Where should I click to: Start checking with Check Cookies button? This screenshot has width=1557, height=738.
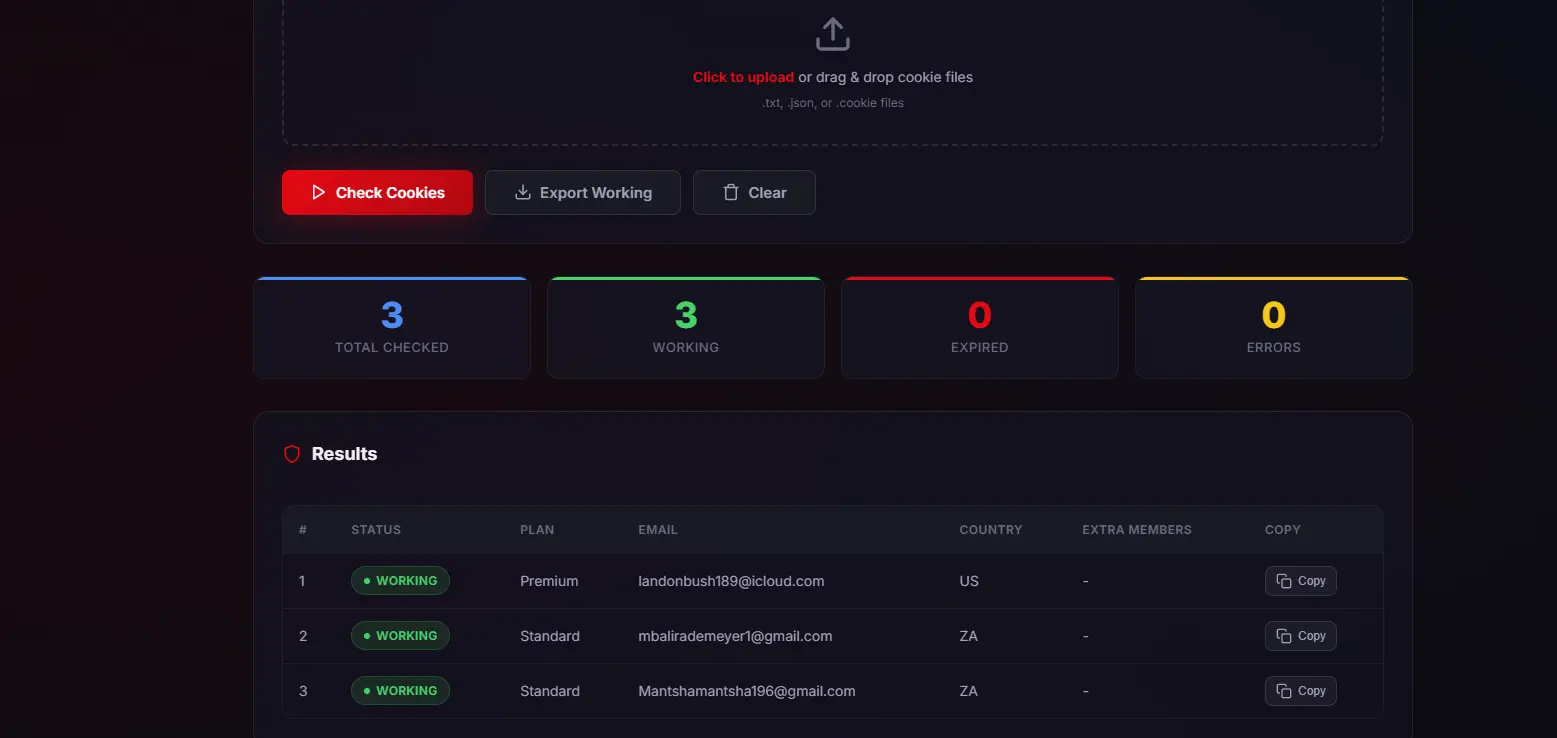click(377, 192)
